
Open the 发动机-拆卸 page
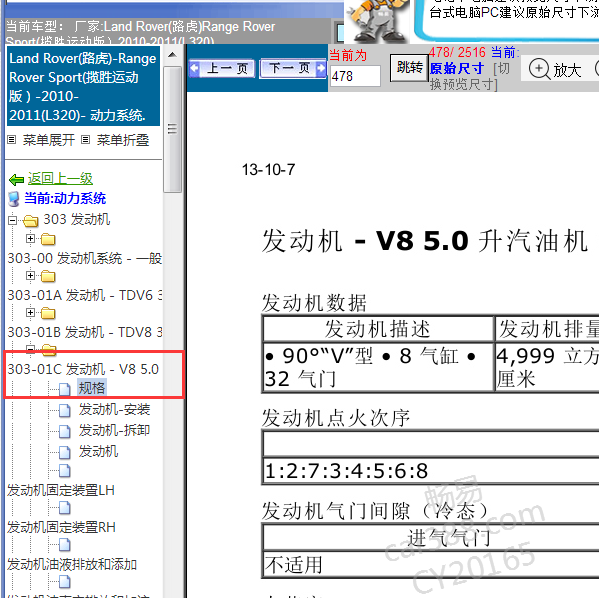pos(114,431)
